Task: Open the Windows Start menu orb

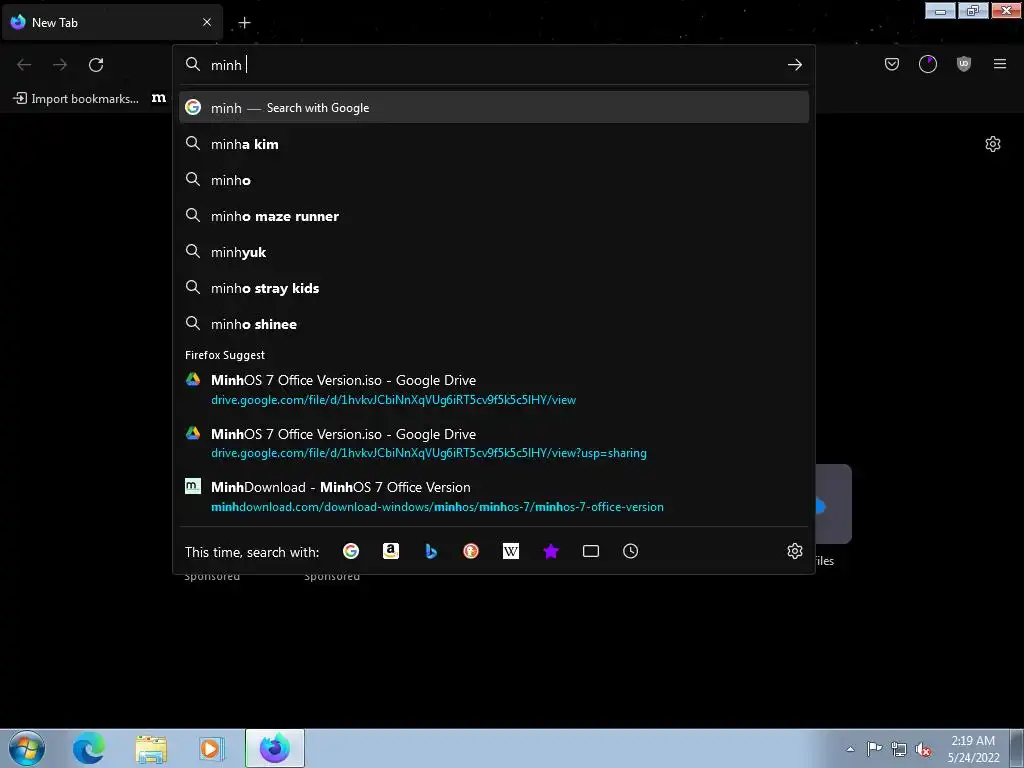Action: pyautogui.click(x=27, y=748)
